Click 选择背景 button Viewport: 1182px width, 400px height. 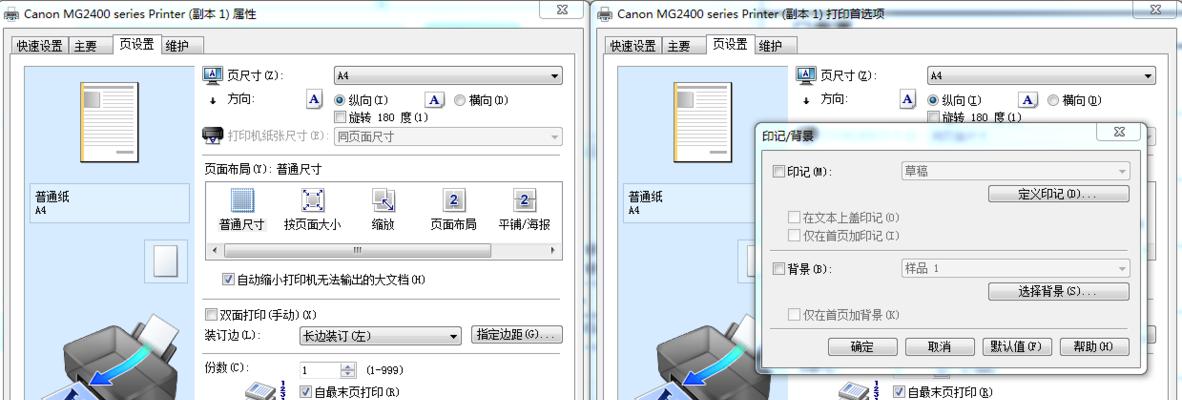[x=1058, y=292]
